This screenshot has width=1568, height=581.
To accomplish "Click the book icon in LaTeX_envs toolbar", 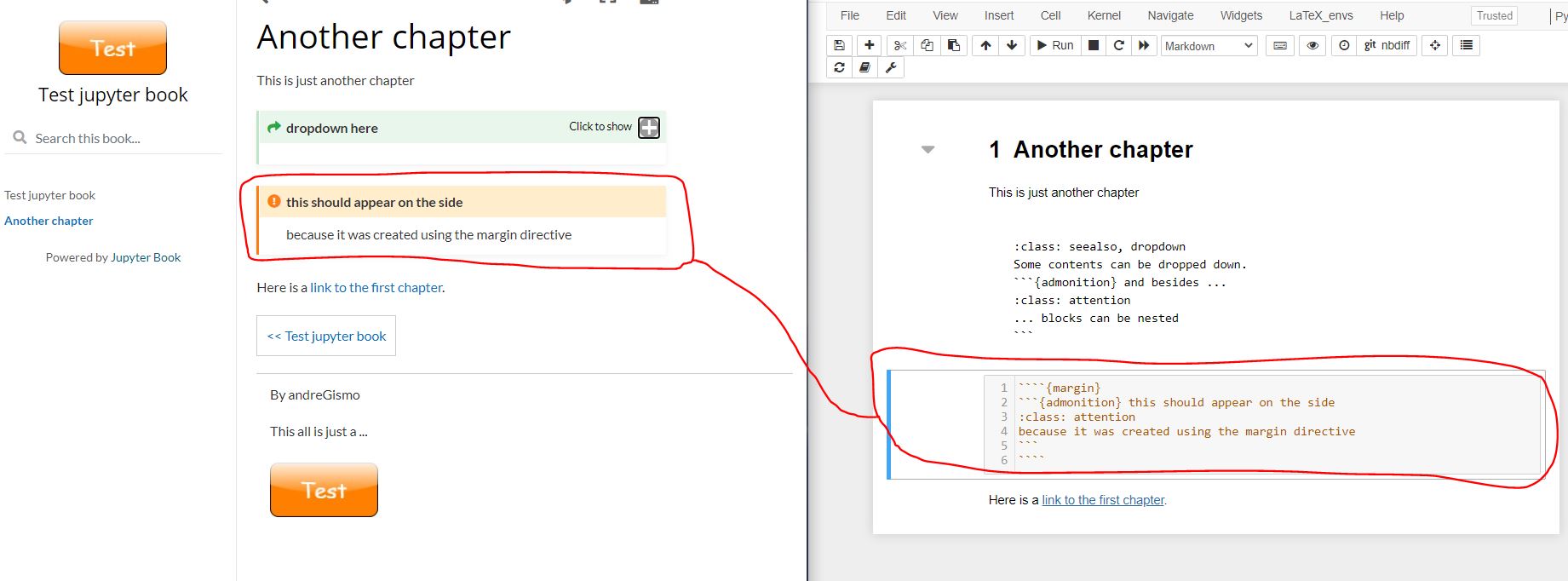I will pos(864,67).
